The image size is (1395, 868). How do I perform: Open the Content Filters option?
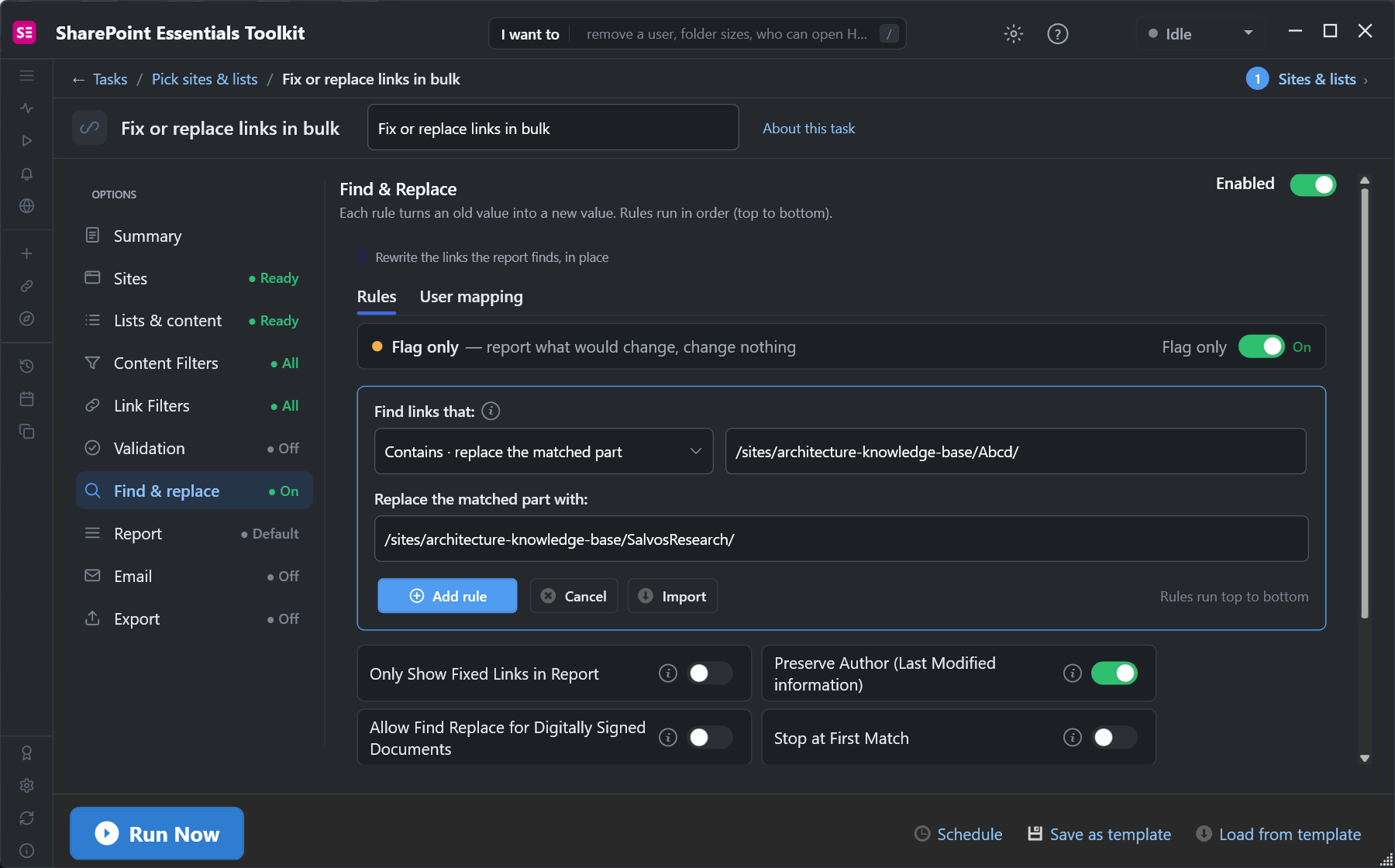195,363
